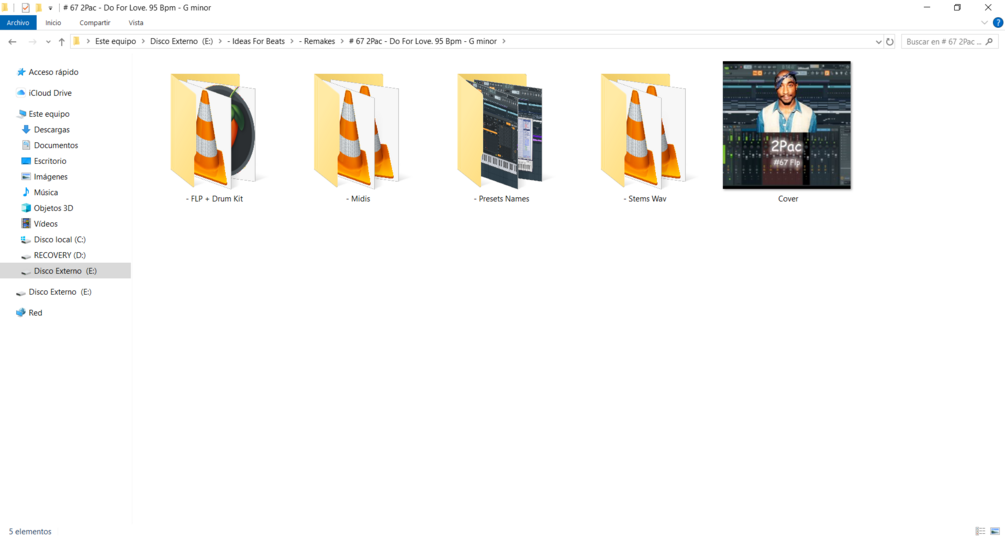Switch to large icons view layout
1005x539 pixels.
995,531
